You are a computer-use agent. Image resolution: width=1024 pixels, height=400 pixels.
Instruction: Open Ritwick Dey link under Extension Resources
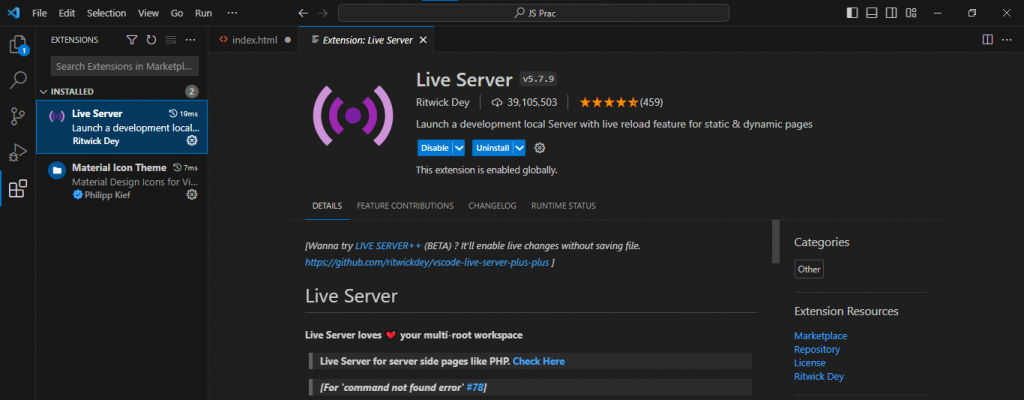click(x=819, y=376)
